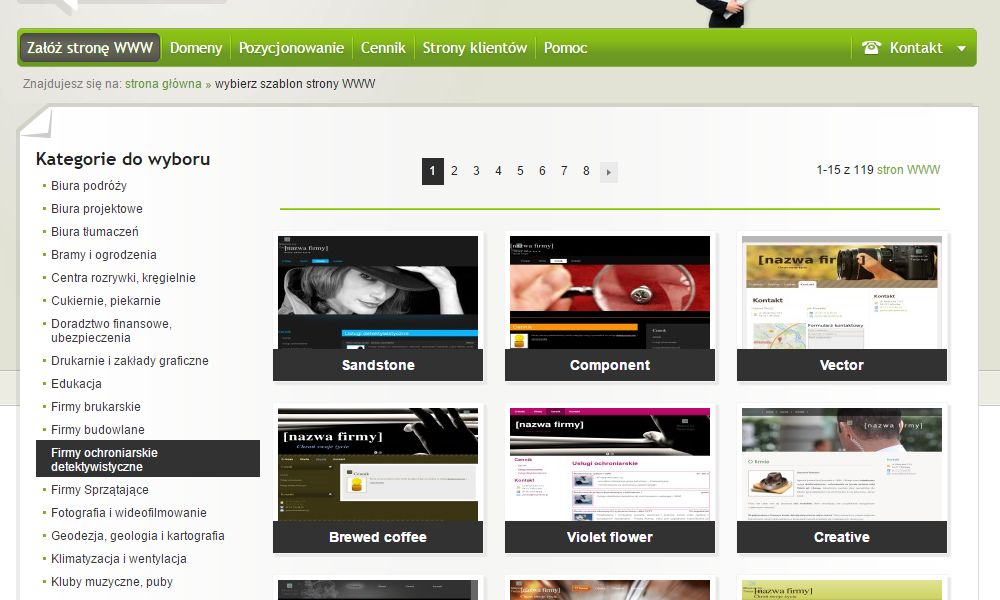1000x600 pixels.
Task: Open the Pomoc menu item
Action: [565, 48]
